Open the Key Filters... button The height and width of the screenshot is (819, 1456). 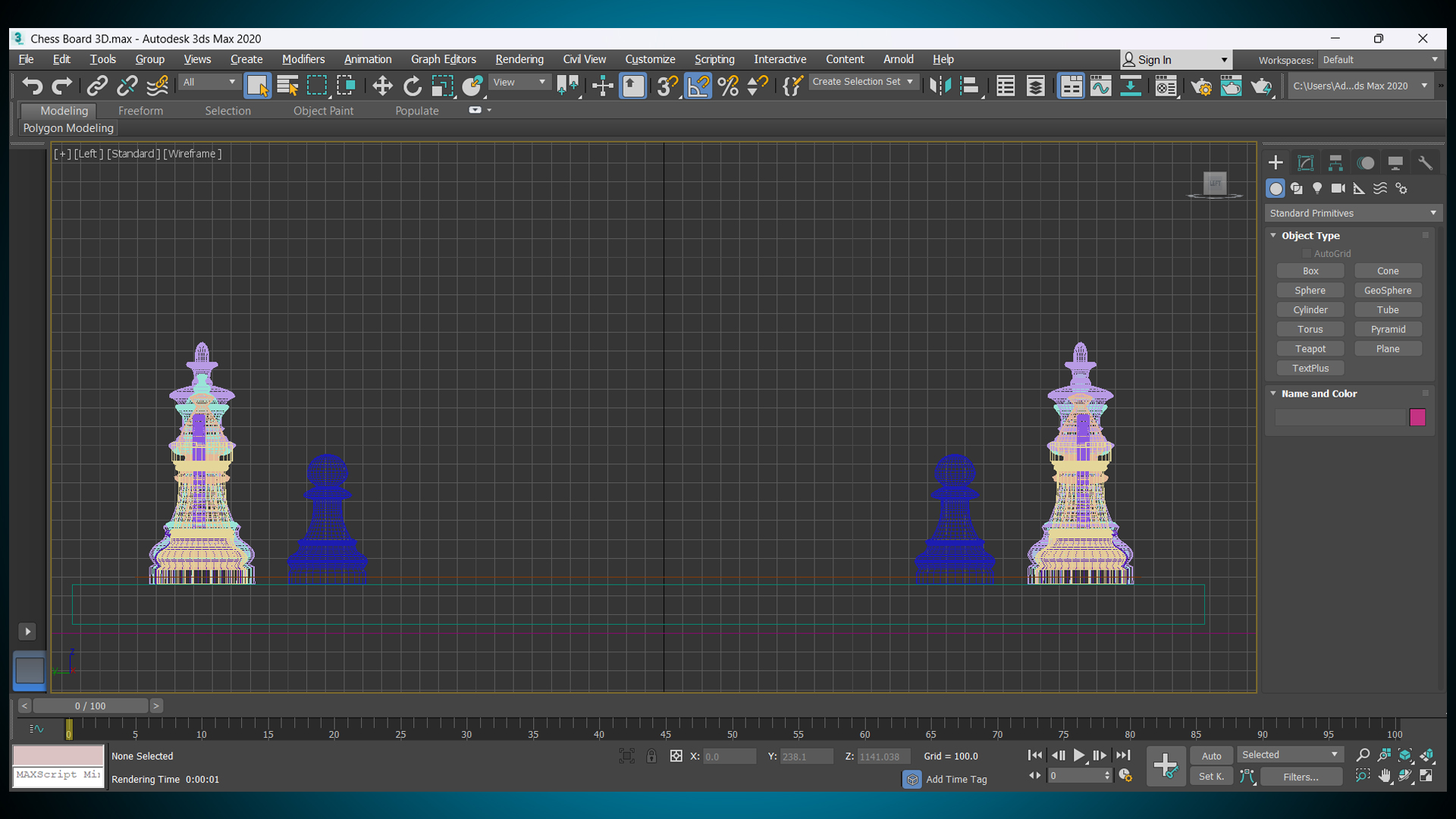pyautogui.click(x=1301, y=777)
